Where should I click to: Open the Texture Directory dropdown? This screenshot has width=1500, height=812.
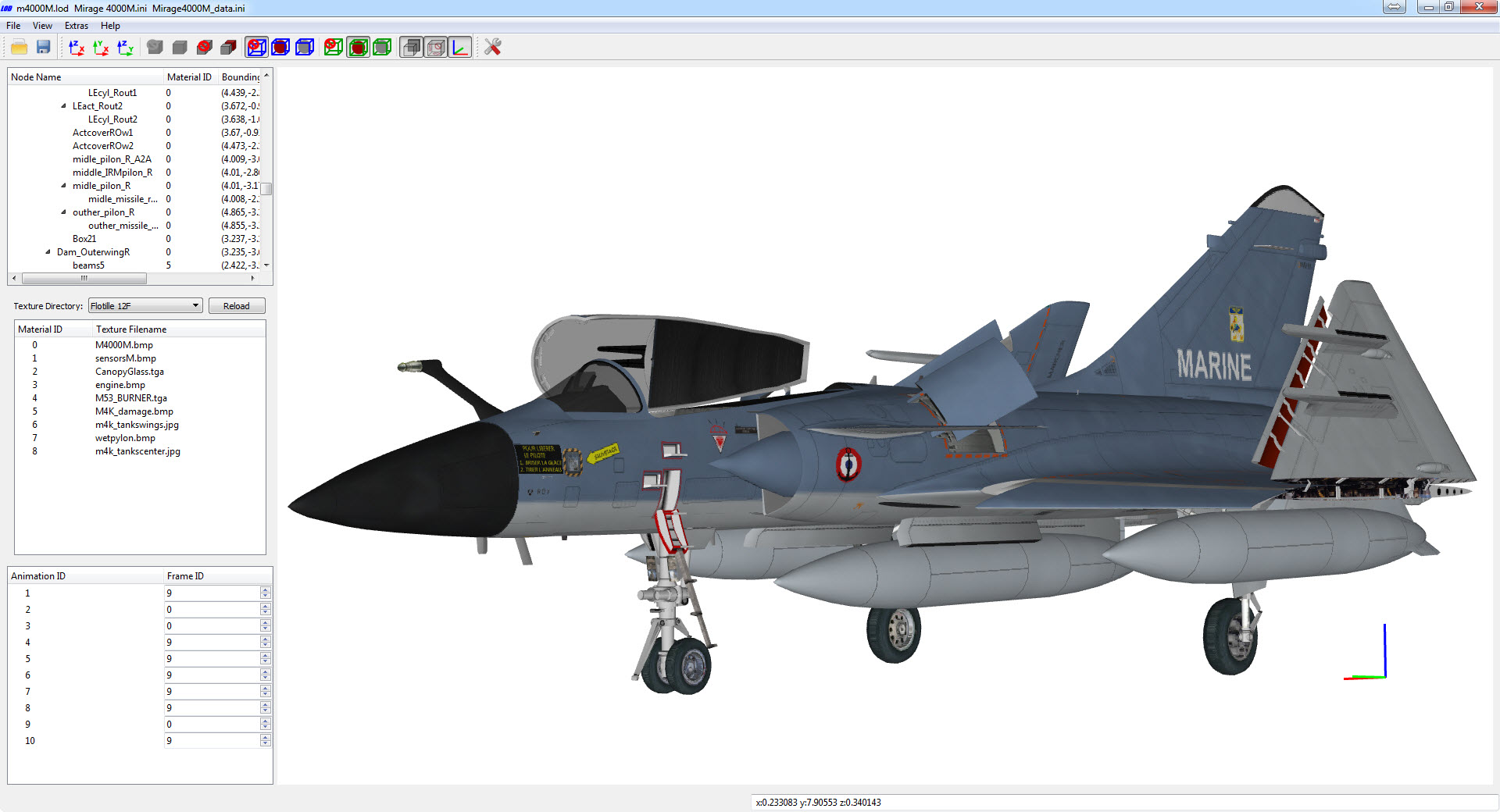coord(145,306)
